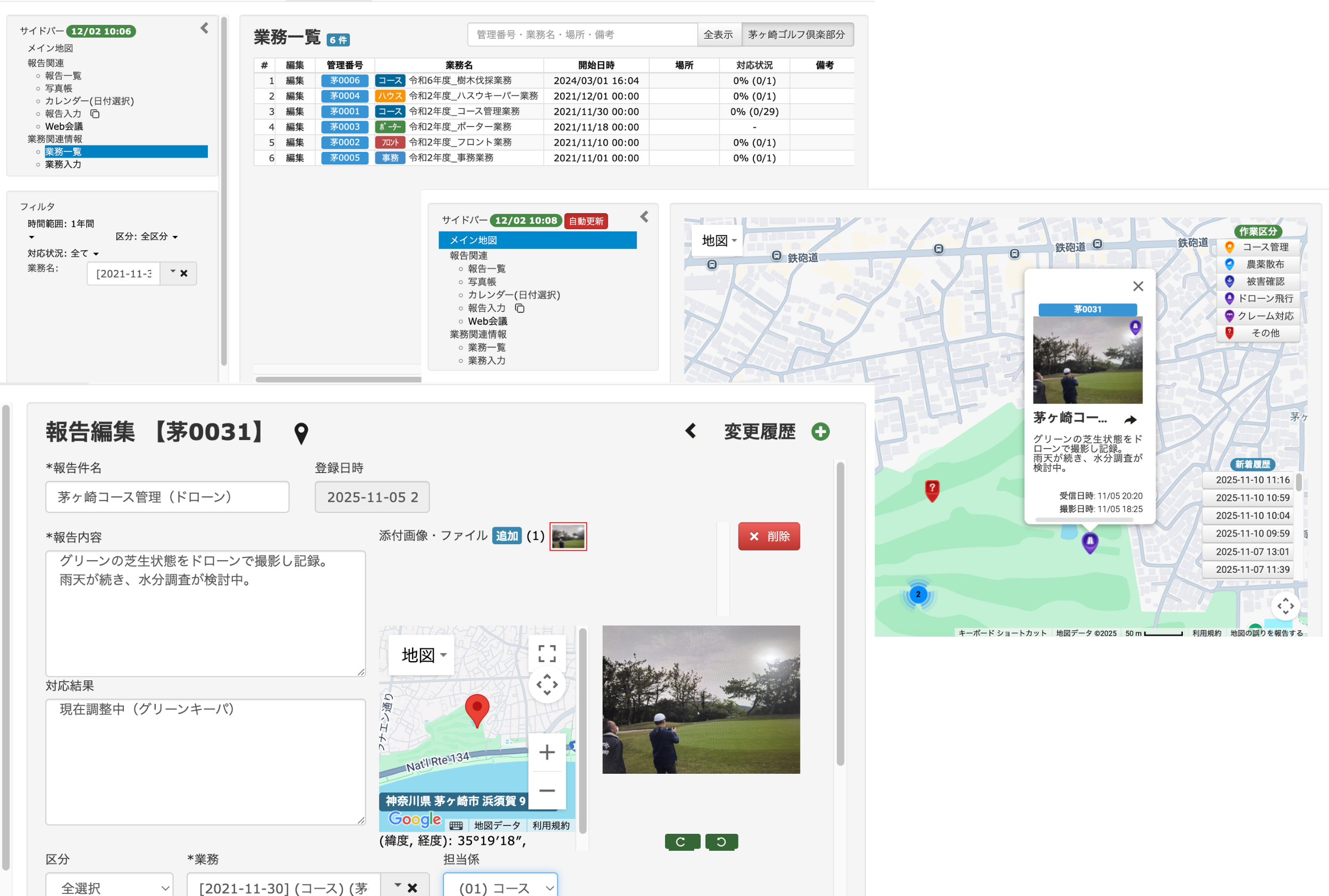Collapse the top-left sidebar with chevron
Image resolution: width=1329 pixels, height=896 pixels.
pyautogui.click(x=205, y=28)
